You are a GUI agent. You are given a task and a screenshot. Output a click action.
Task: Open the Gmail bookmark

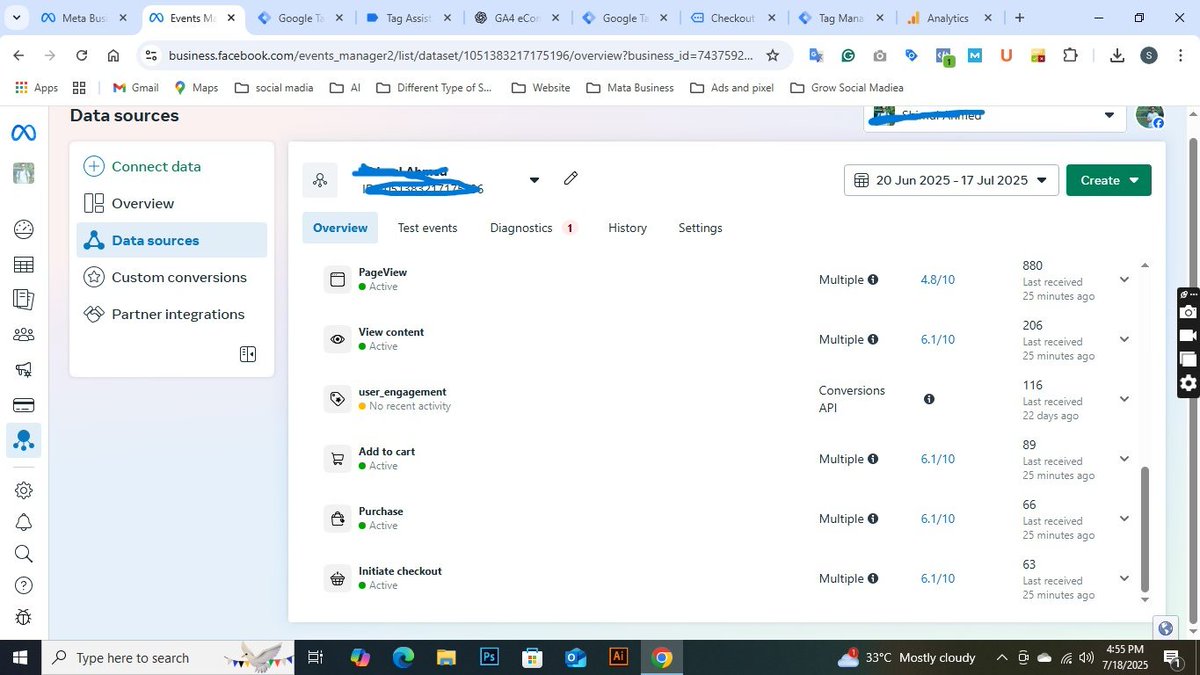[x=134, y=88]
